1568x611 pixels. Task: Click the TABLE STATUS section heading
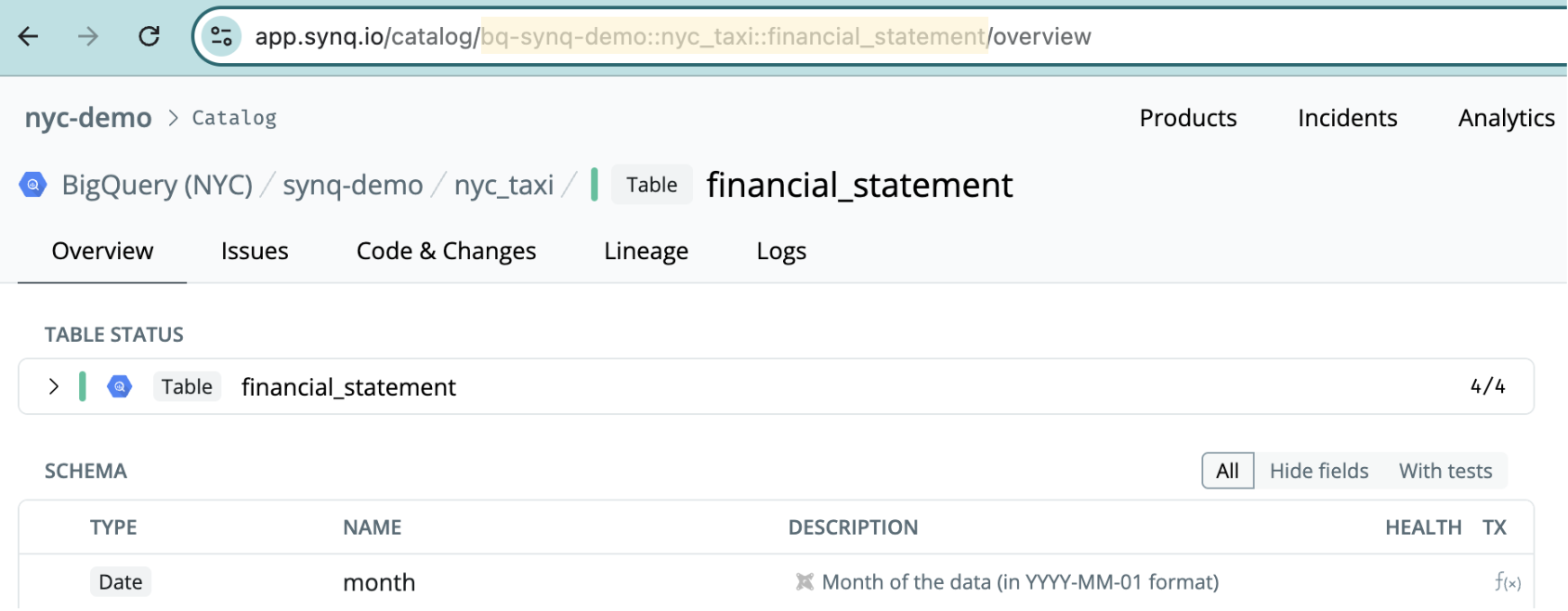[x=114, y=334]
